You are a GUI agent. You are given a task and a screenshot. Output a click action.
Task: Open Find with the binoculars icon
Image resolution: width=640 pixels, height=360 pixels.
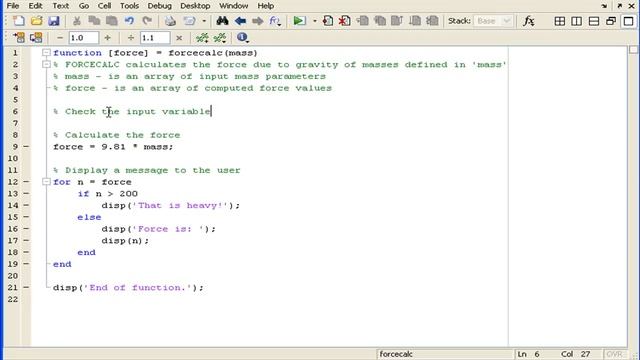pos(222,21)
